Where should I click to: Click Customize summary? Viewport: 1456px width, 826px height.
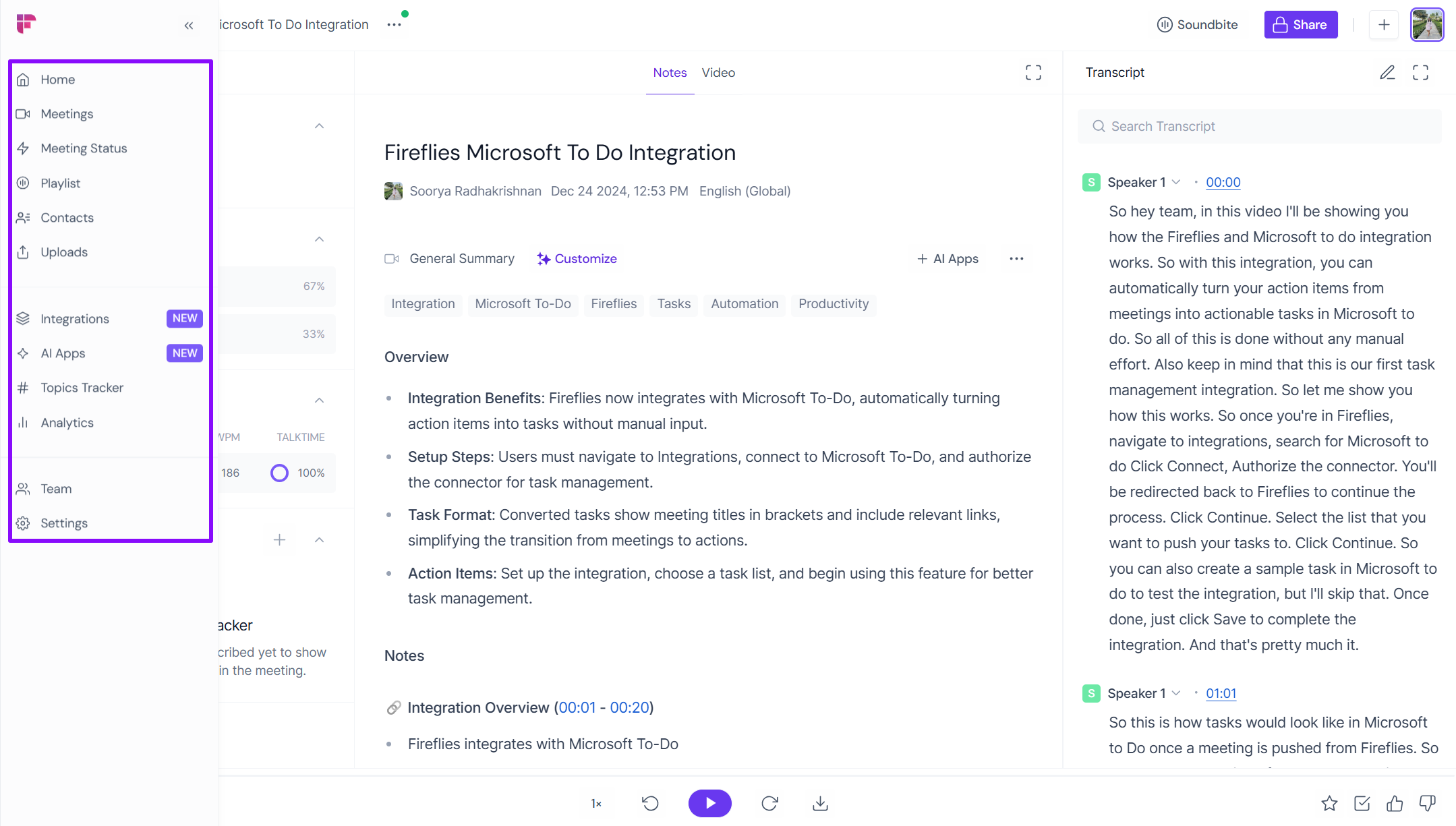tap(577, 259)
